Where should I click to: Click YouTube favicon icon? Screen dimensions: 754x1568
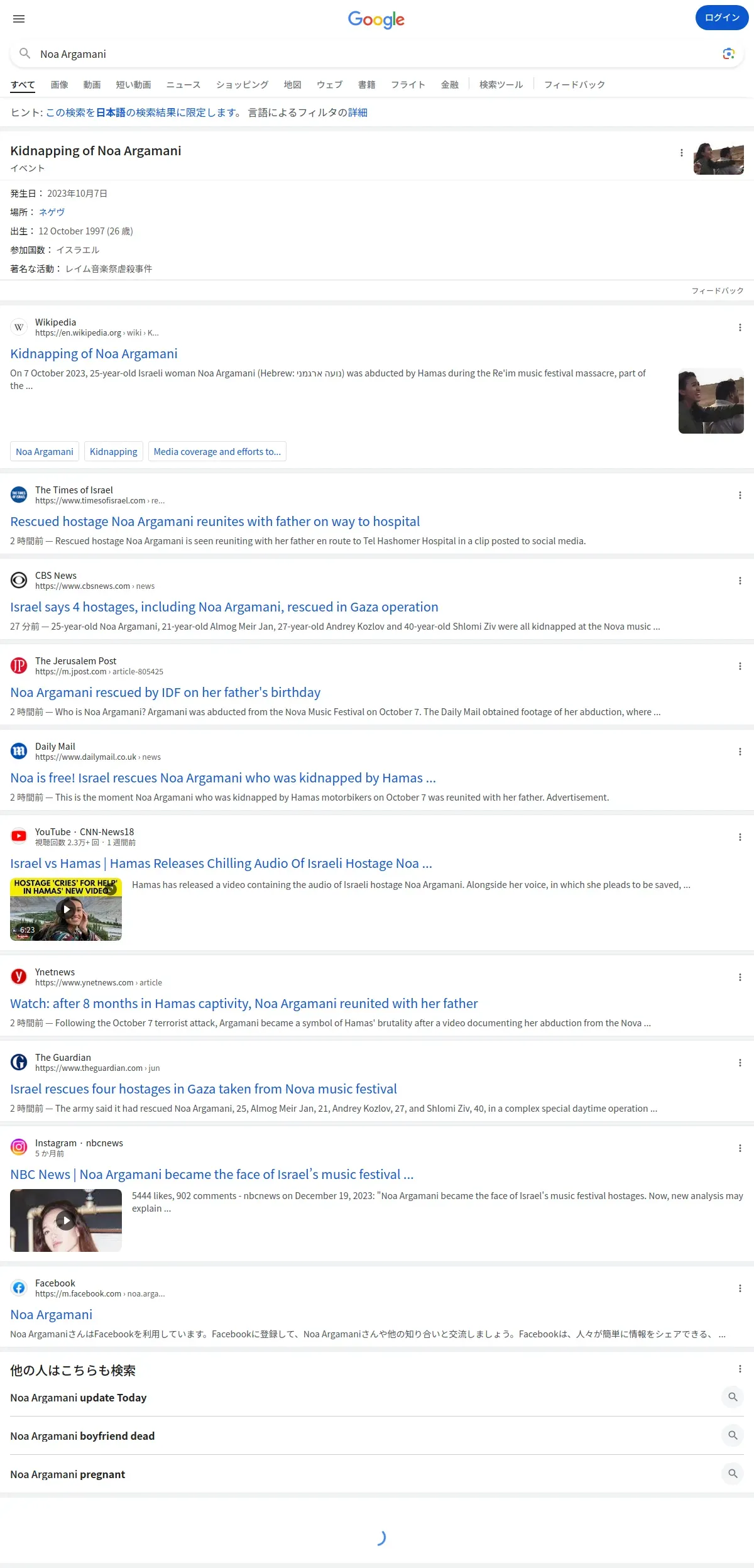19,836
